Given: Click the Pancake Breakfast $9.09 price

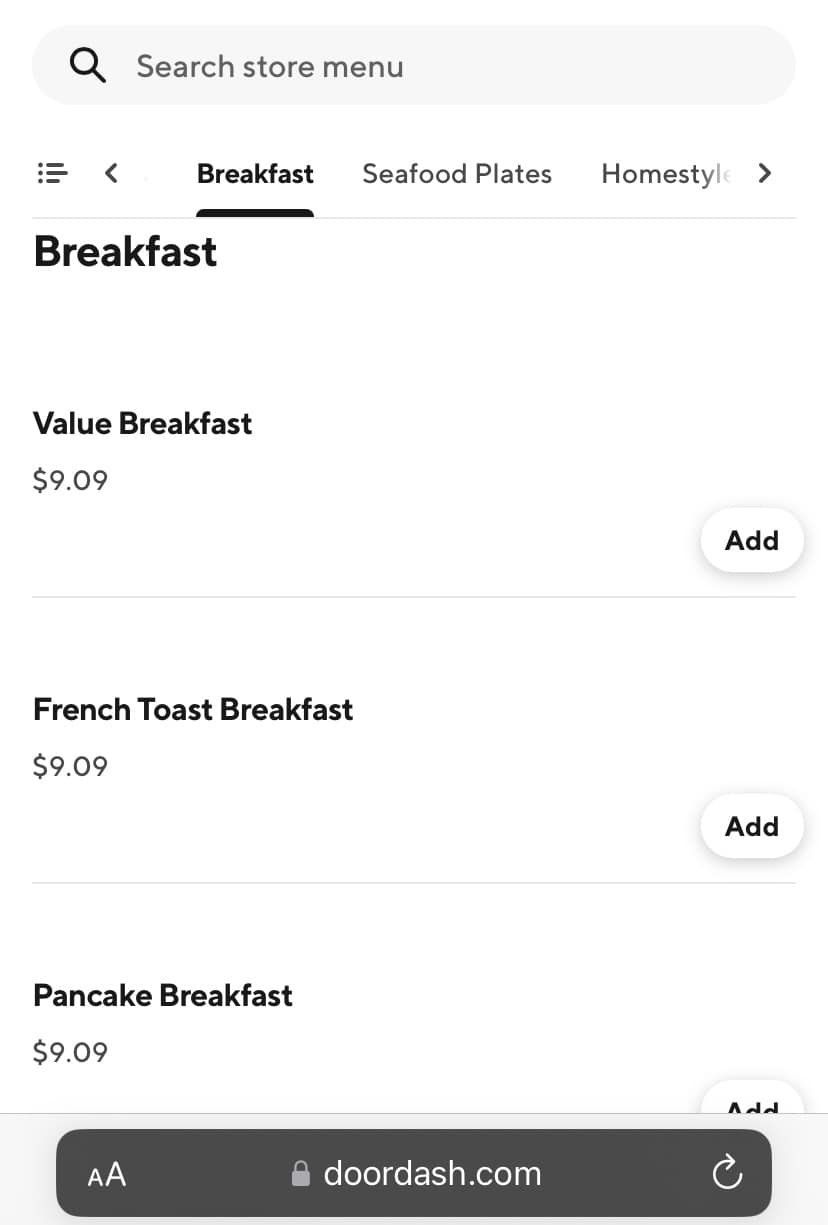Looking at the screenshot, I should [x=70, y=1052].
